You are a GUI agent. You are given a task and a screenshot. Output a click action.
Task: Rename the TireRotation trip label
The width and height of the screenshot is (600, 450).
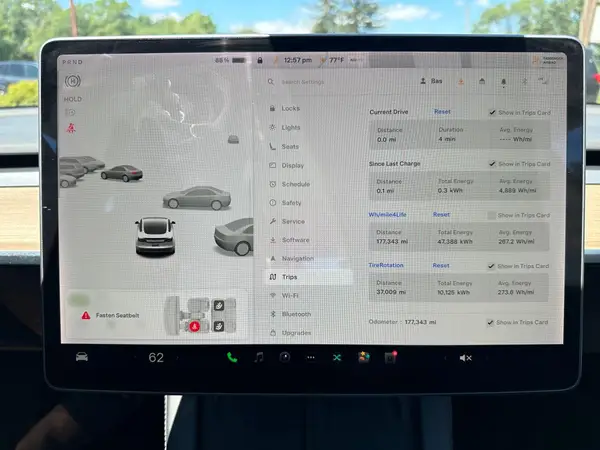click(386, 265)
